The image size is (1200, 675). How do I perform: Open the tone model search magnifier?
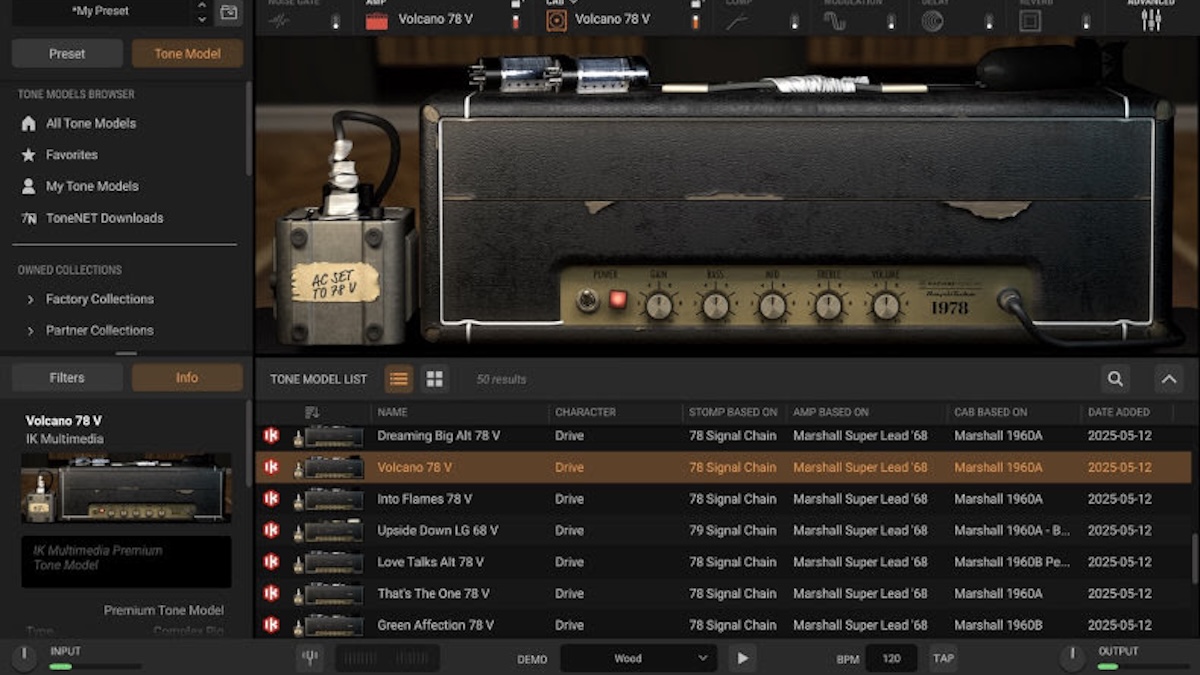tap(1115, 379)
